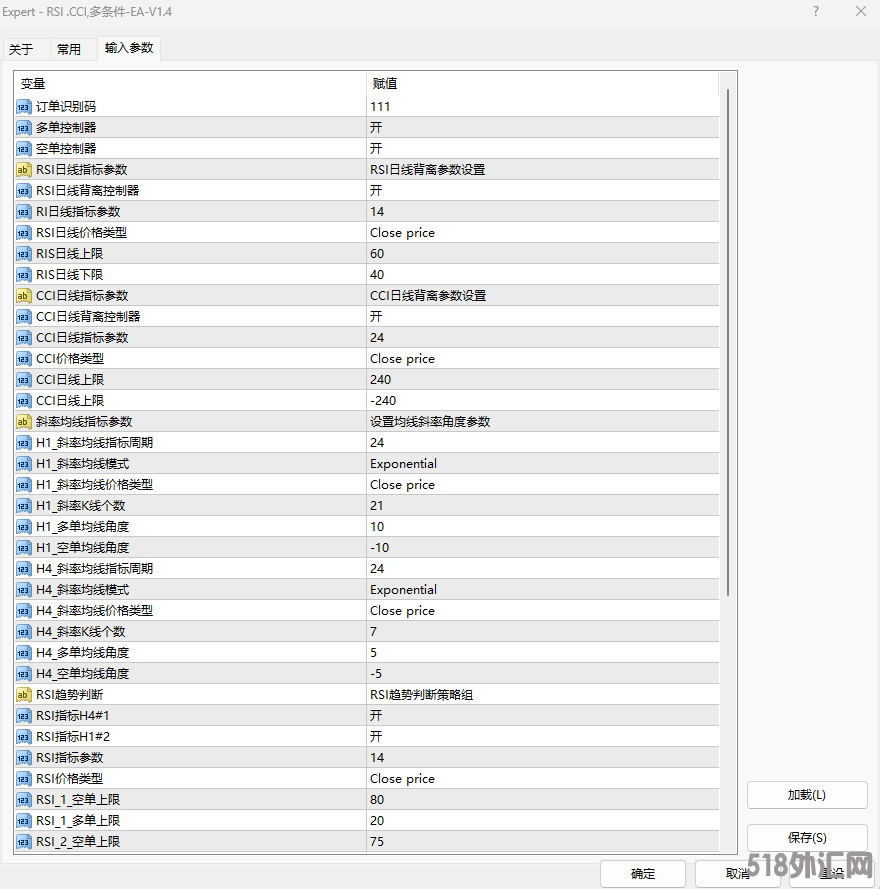This screenshot has height=889, width=880.
Task: Select the text RSI日线背离参数设置
Action: (428, 170)
